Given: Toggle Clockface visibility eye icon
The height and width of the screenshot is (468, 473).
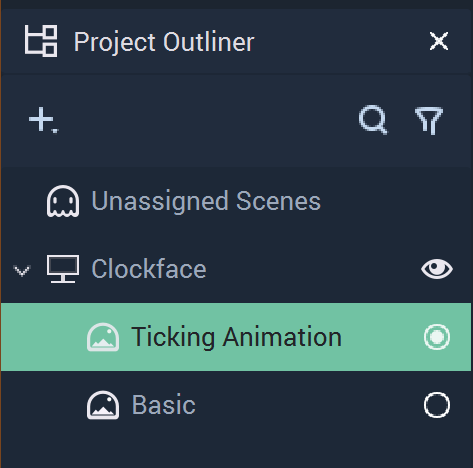Looking at the screenshot, I should [437, 269].
